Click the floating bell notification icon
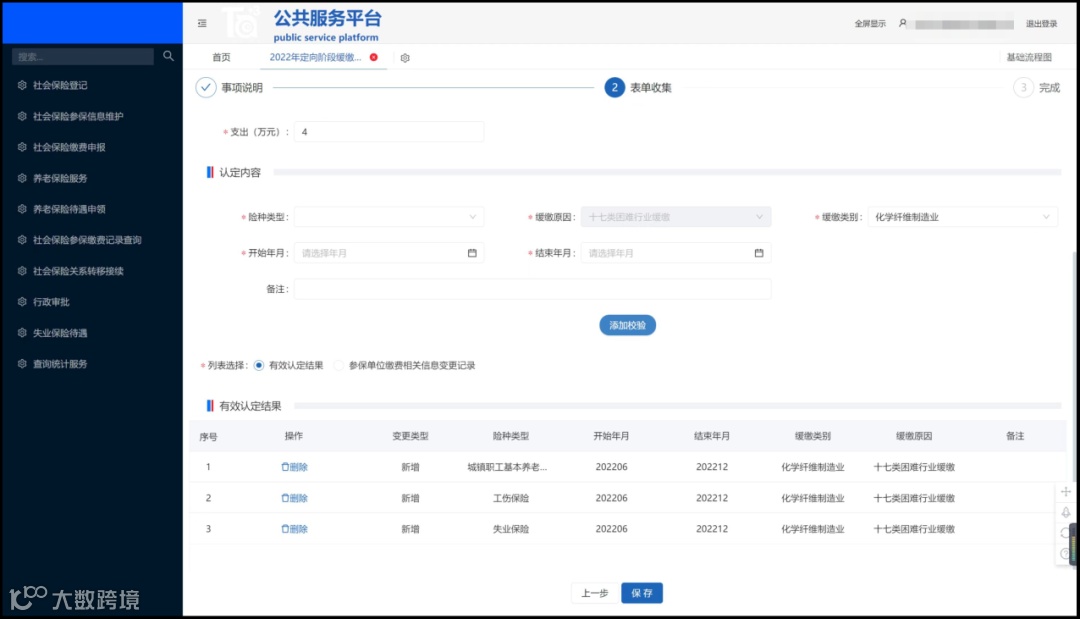Screen dimensions: 1080x619 [x=1066, y=512]
